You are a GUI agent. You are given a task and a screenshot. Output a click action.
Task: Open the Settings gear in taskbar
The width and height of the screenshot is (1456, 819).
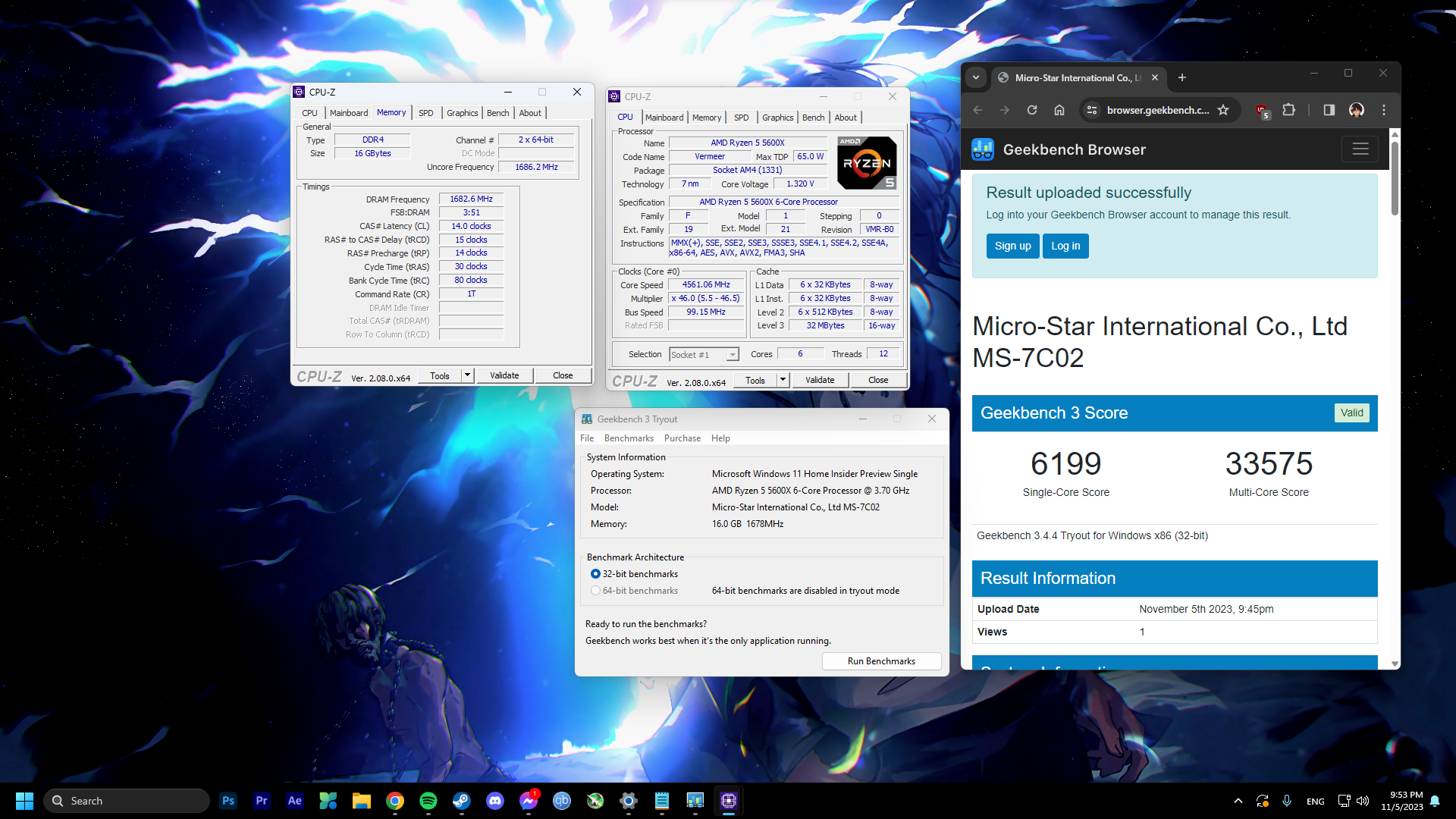(x=629, y=801)
